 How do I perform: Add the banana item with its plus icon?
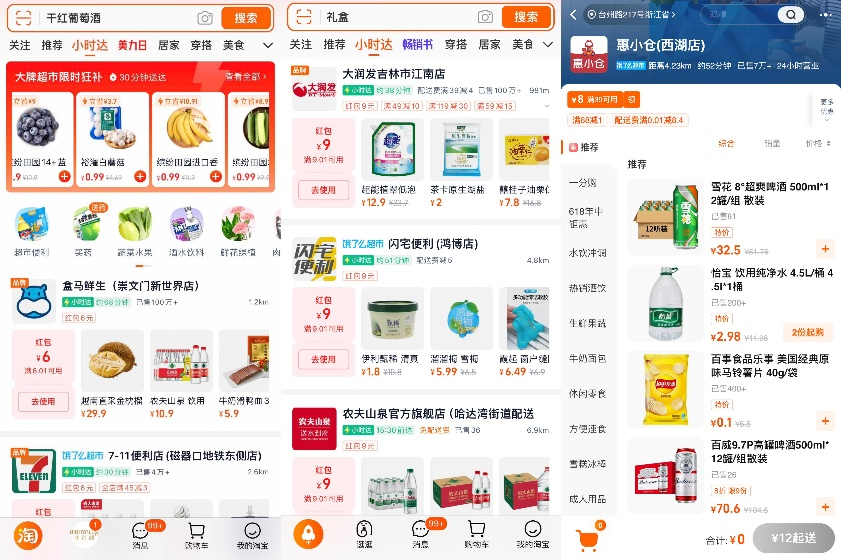(216, 176)
